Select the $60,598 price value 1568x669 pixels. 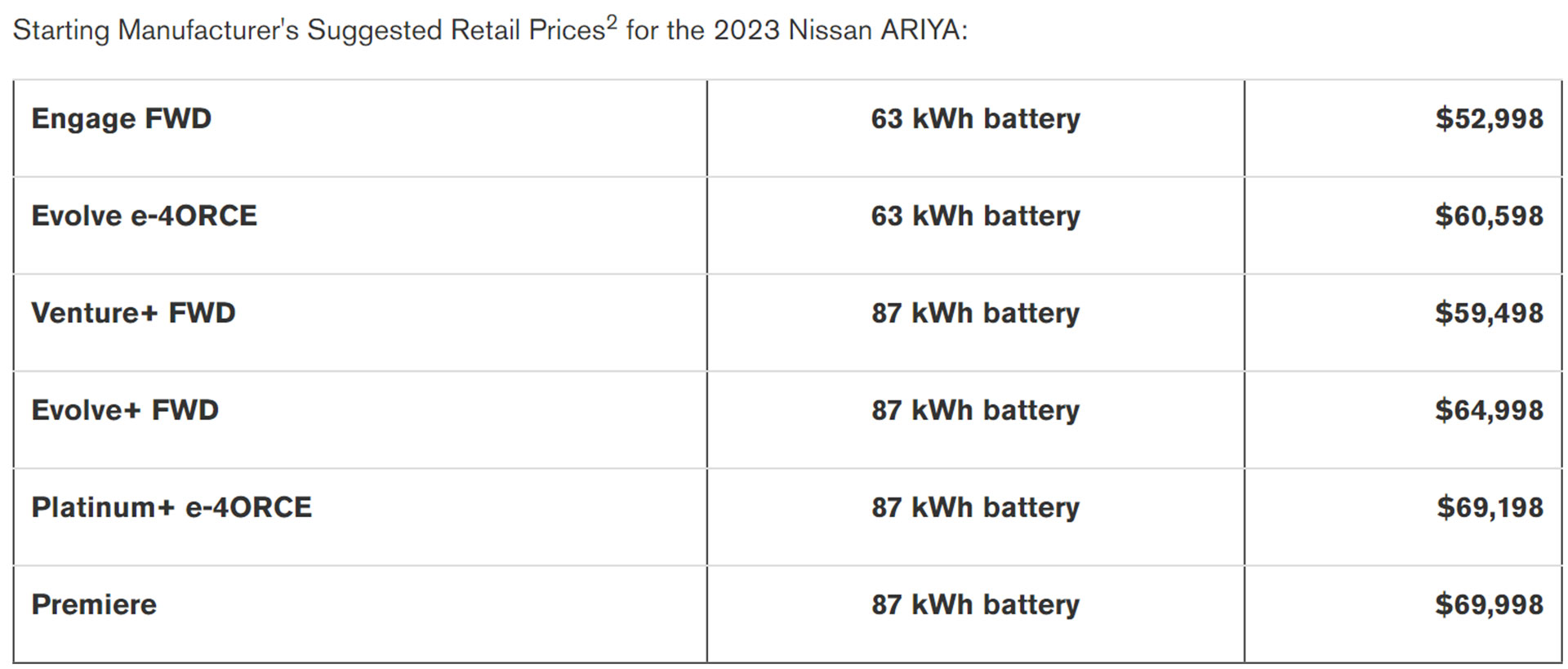click(1489, 216)
